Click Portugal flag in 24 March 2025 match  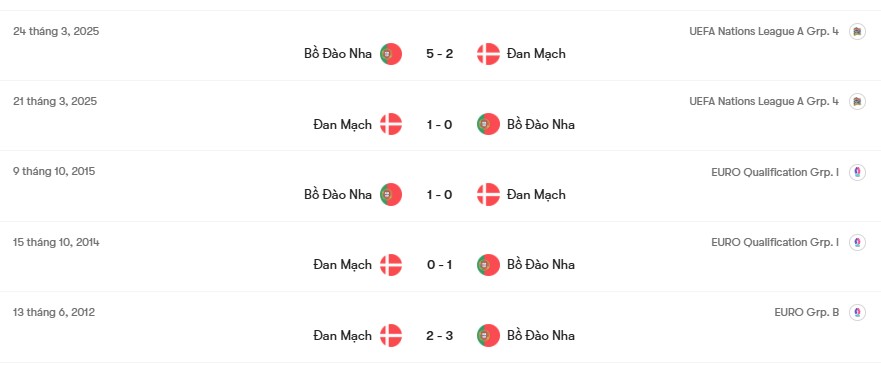click(391, 54)
